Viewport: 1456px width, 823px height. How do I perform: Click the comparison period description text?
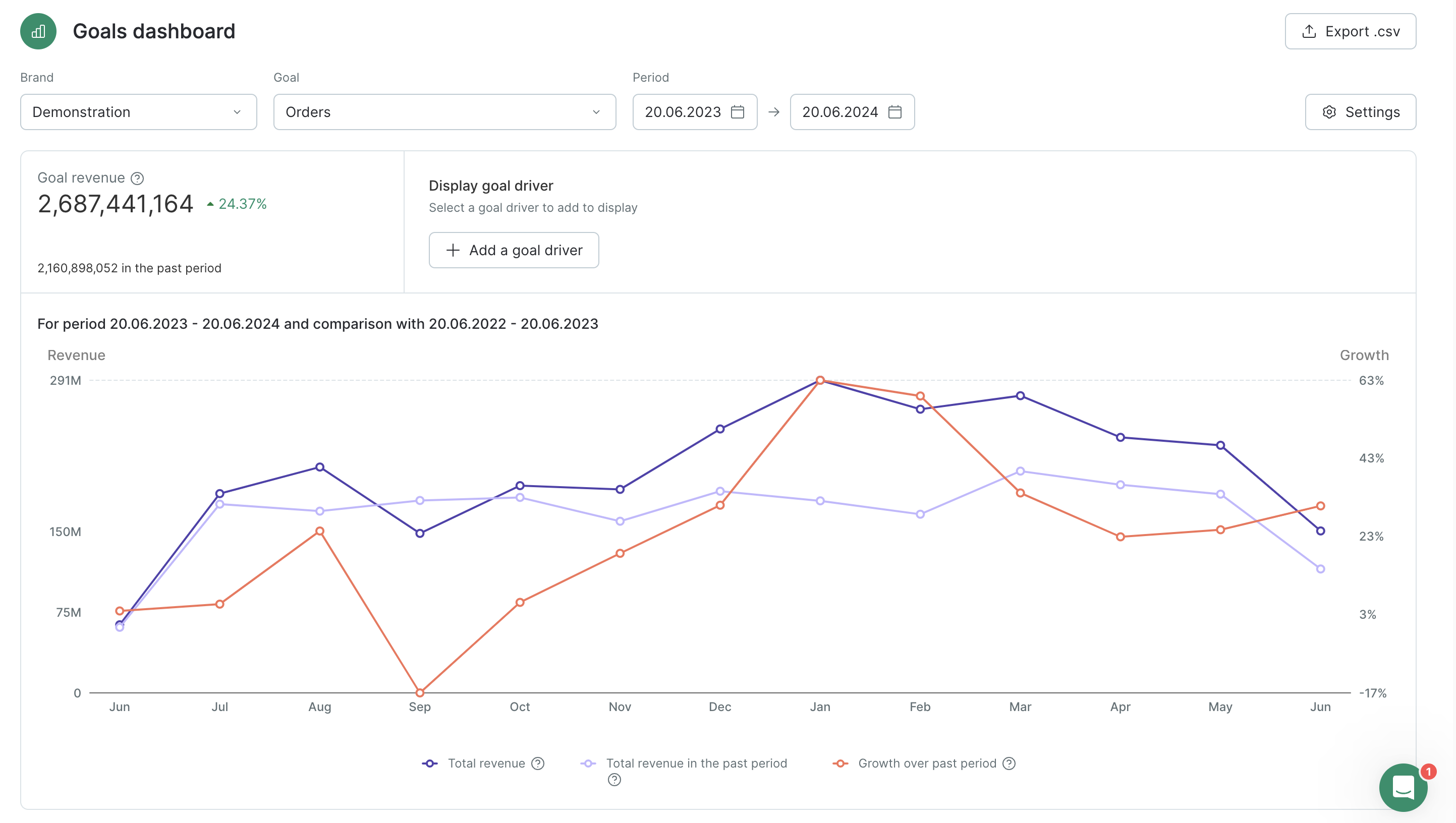click(x=318, y=324)
